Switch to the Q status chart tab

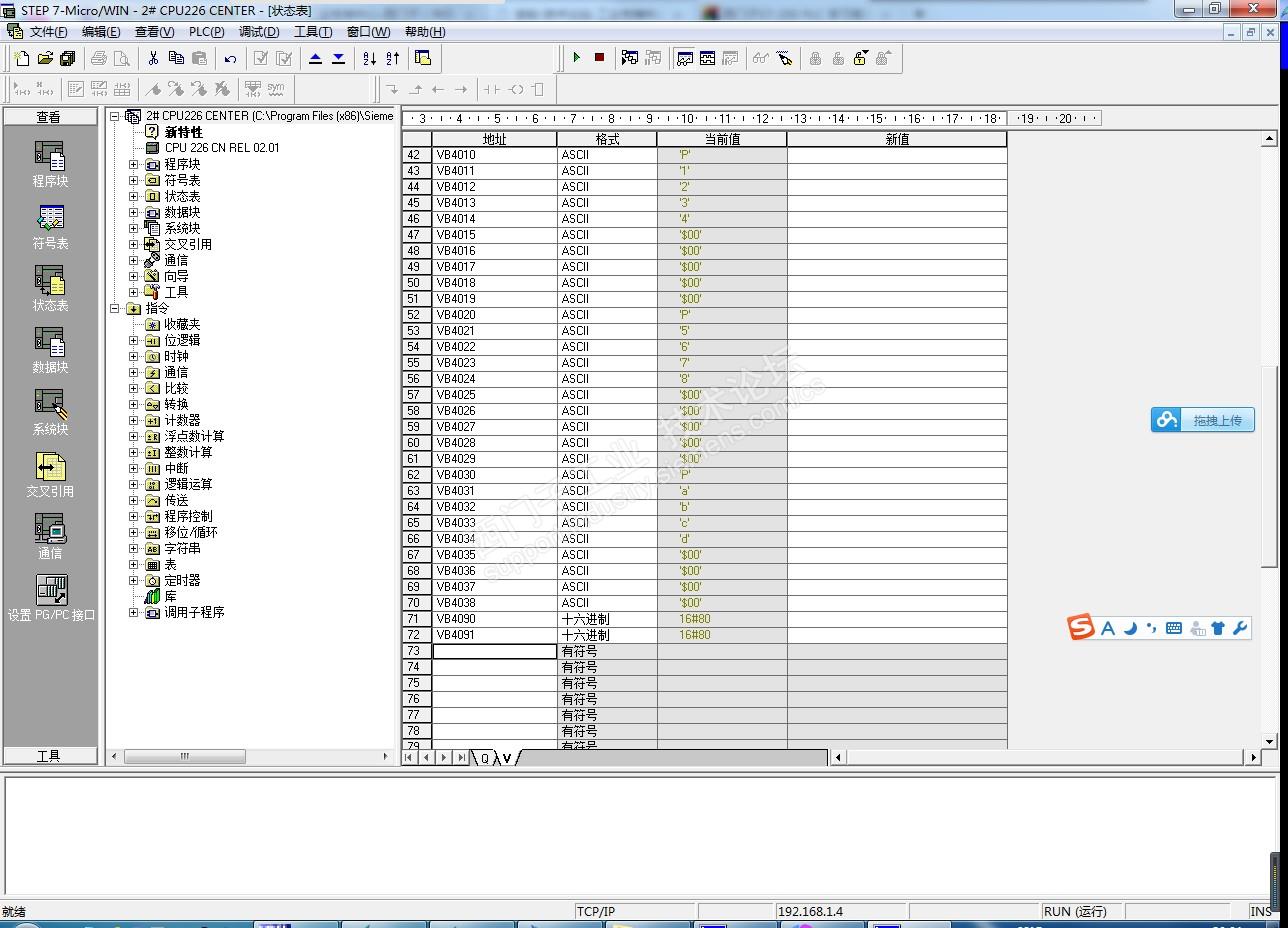point(485,758)
